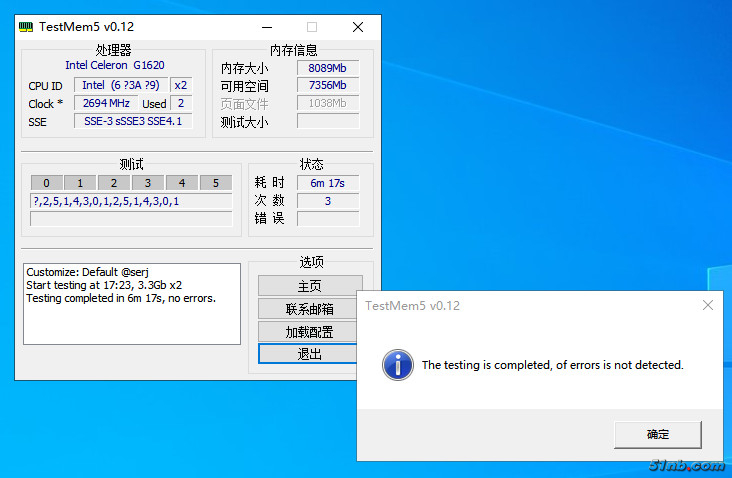Click the 'Clock *' label

click(45, 104)
